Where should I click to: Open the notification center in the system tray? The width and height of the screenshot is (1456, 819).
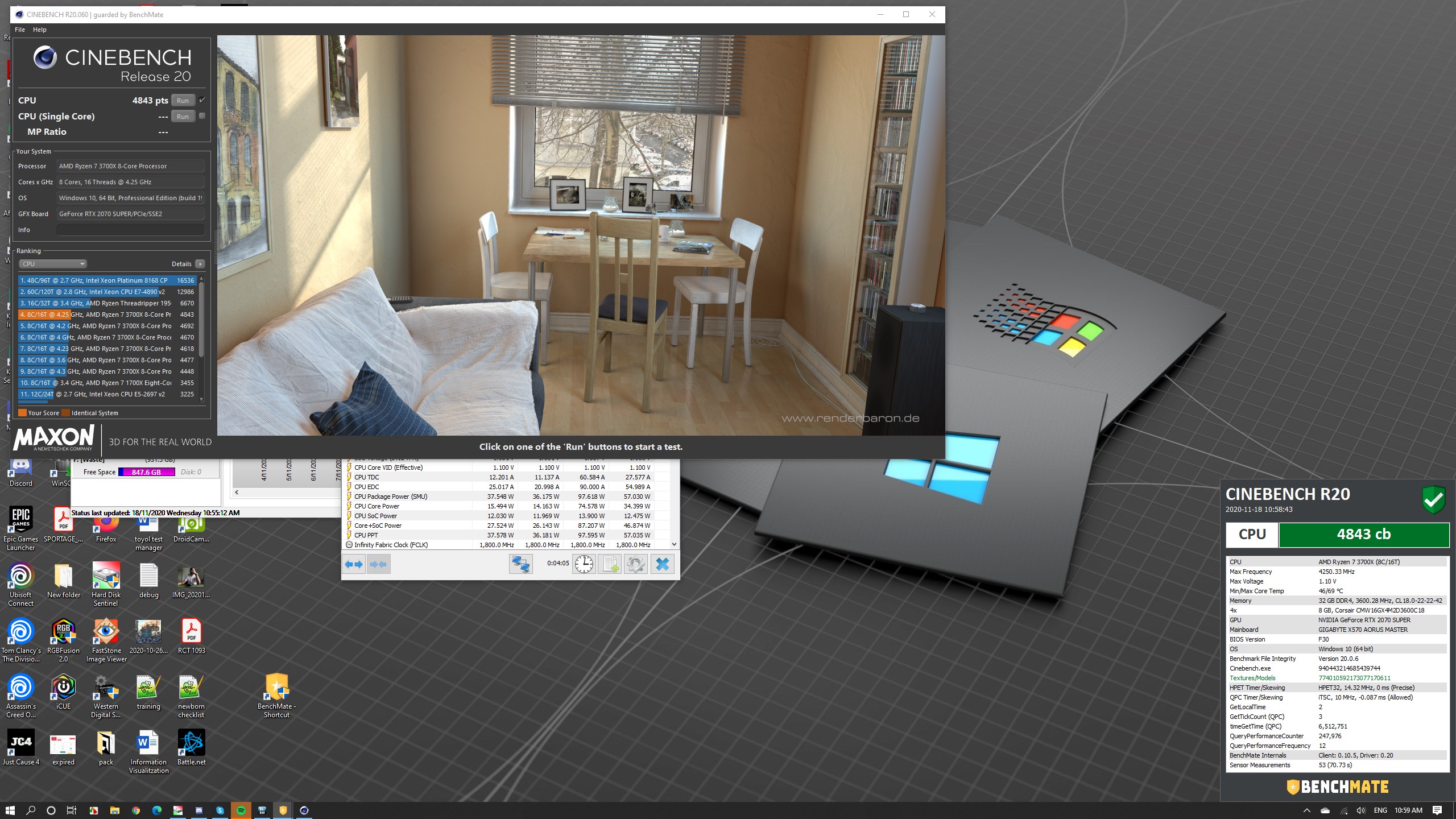coord(1437,810)
